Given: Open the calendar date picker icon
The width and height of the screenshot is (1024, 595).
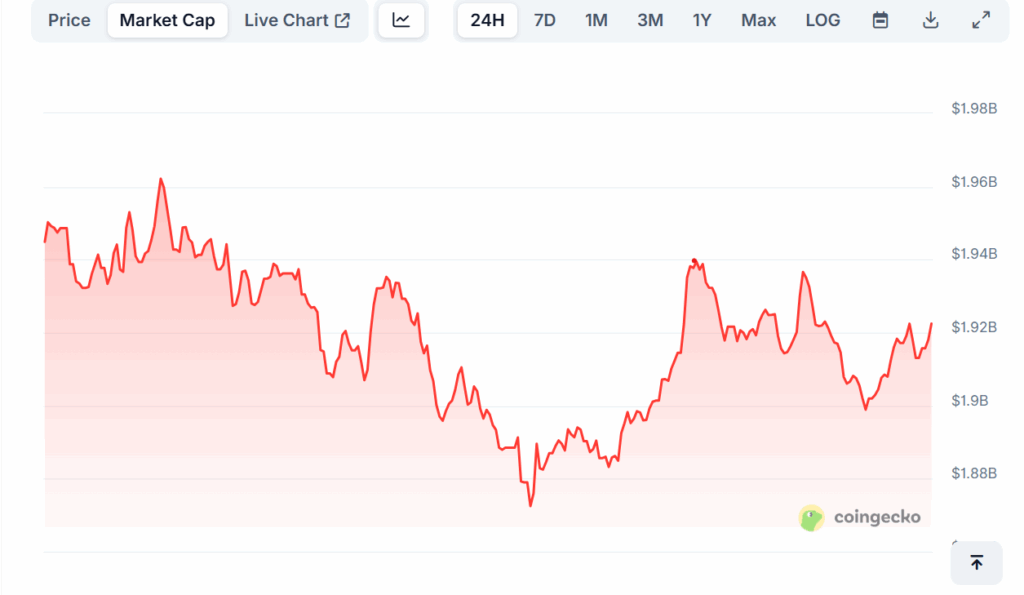Looking at the screenshot, I should (x=880, y=20).
